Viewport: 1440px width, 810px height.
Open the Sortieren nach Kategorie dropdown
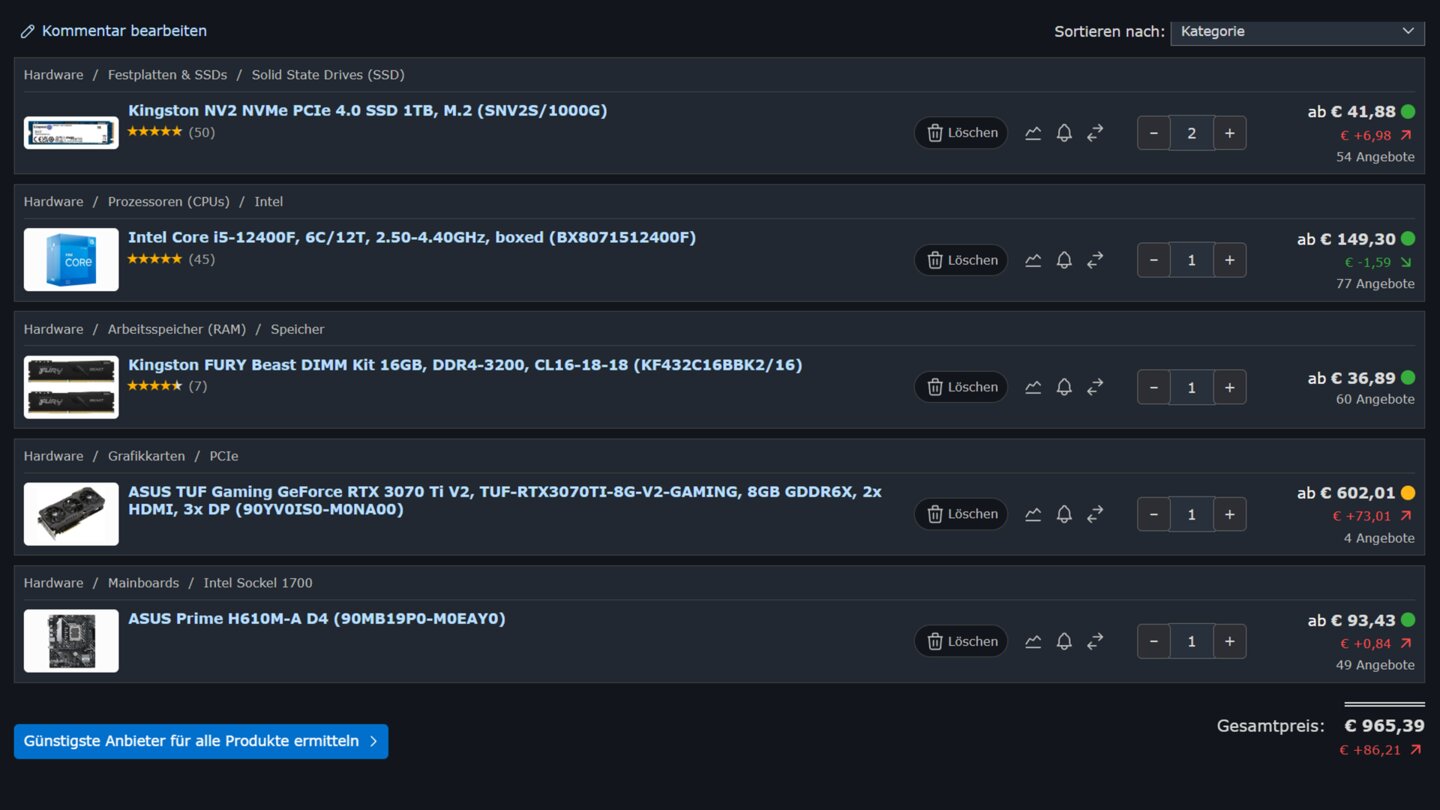(1297, 32)
